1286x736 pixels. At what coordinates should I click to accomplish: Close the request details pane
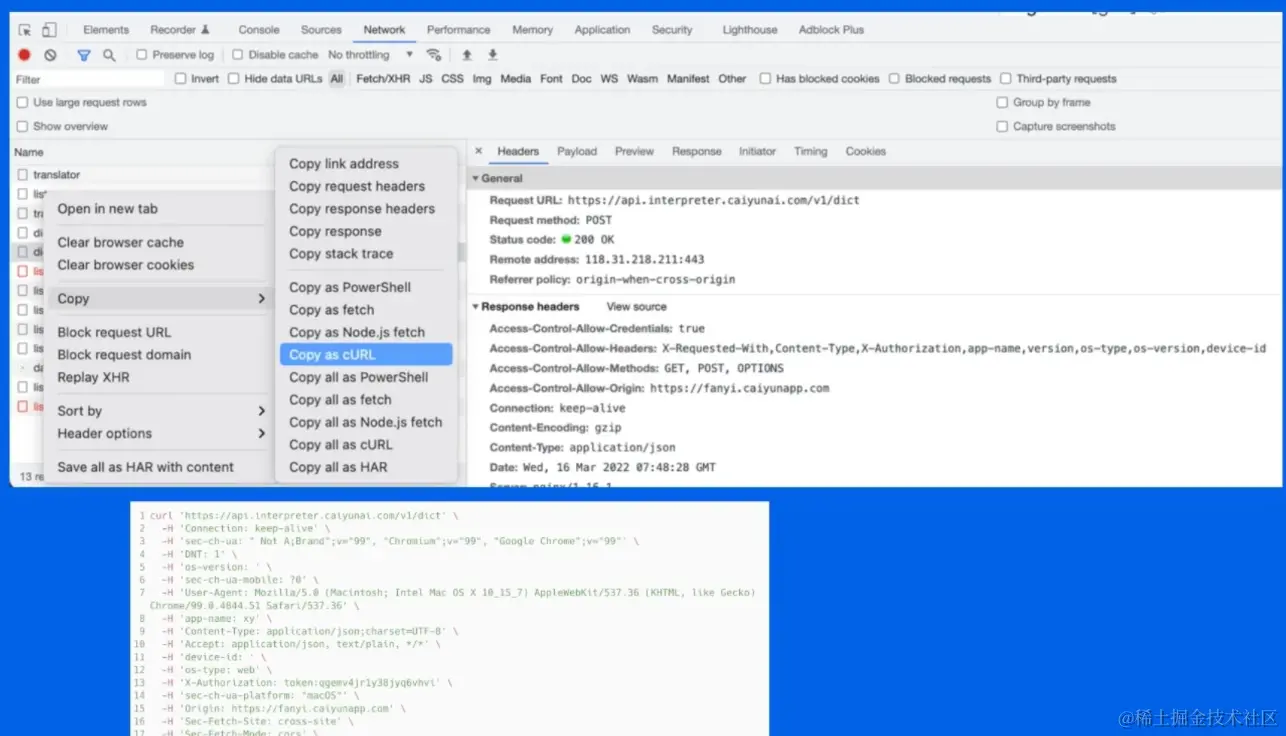pos(478,151)
